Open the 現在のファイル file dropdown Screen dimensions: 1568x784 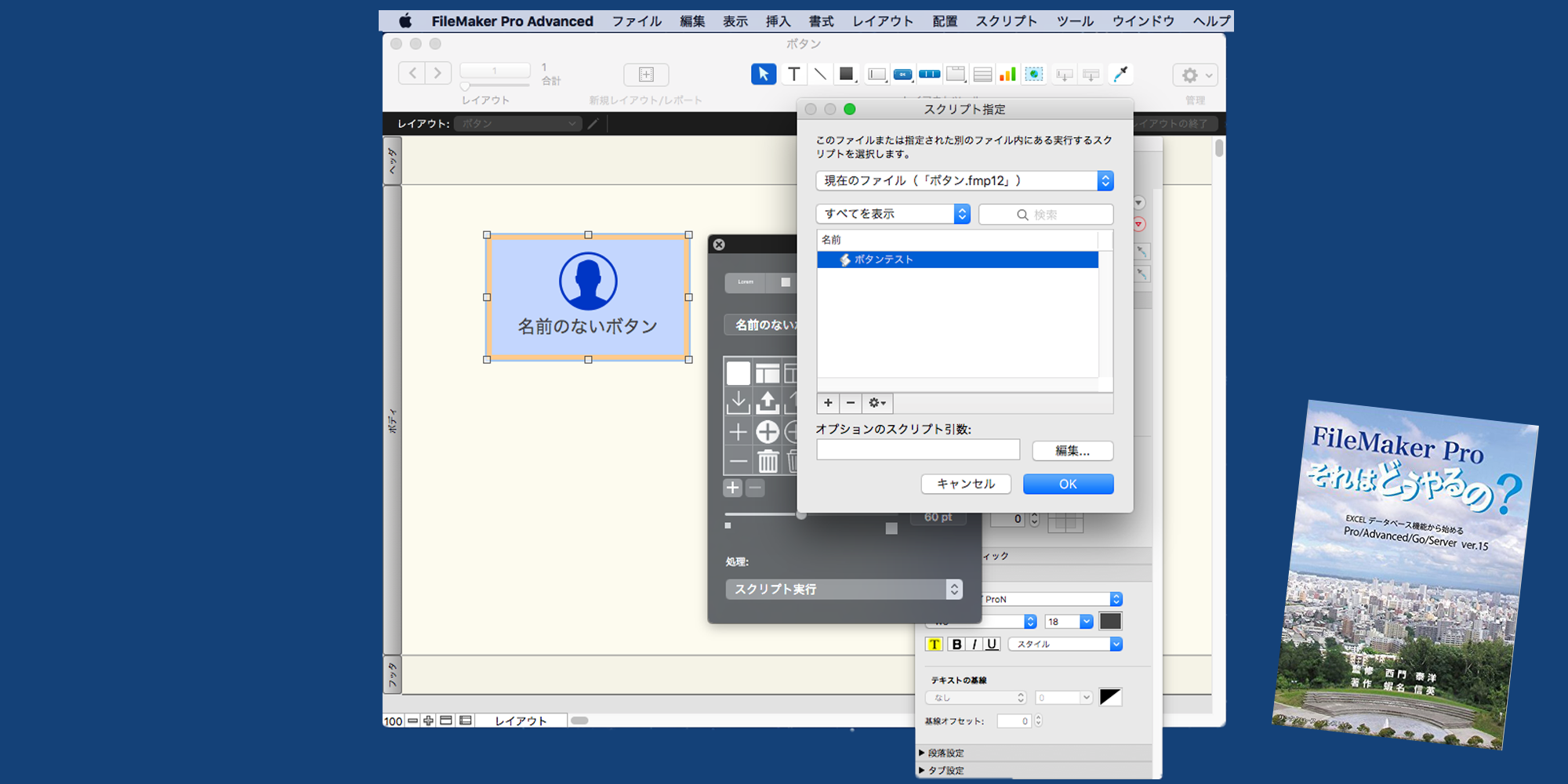964,181
